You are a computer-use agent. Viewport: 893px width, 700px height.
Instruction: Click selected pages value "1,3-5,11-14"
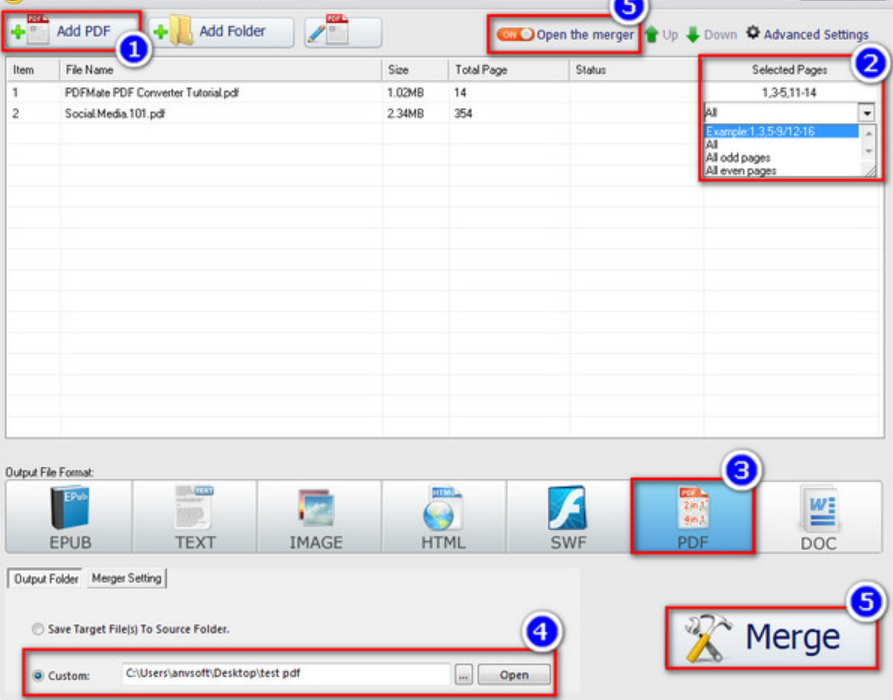[x=789, y=92]
